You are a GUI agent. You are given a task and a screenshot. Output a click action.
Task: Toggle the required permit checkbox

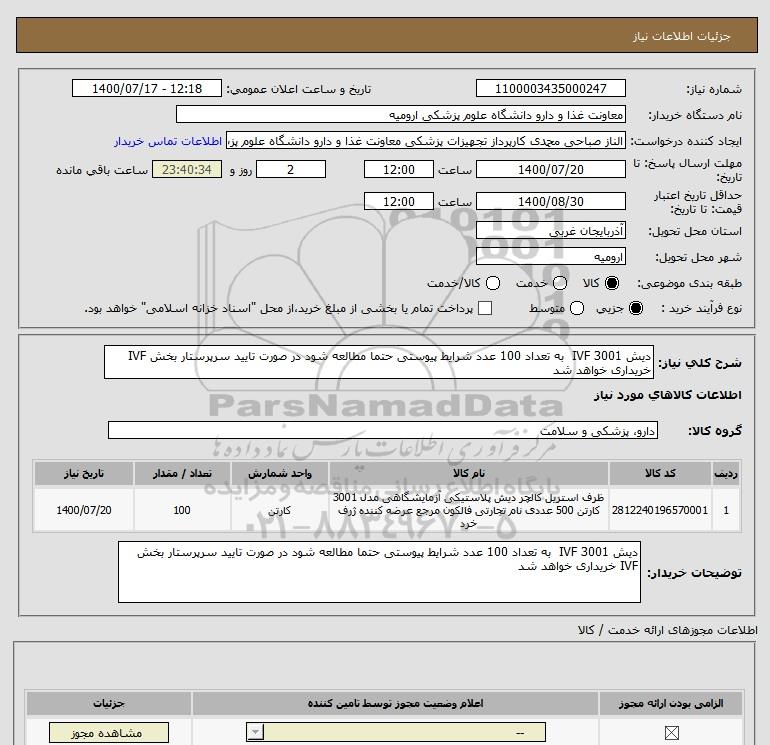pyautogui.click(x=671, y=733)
